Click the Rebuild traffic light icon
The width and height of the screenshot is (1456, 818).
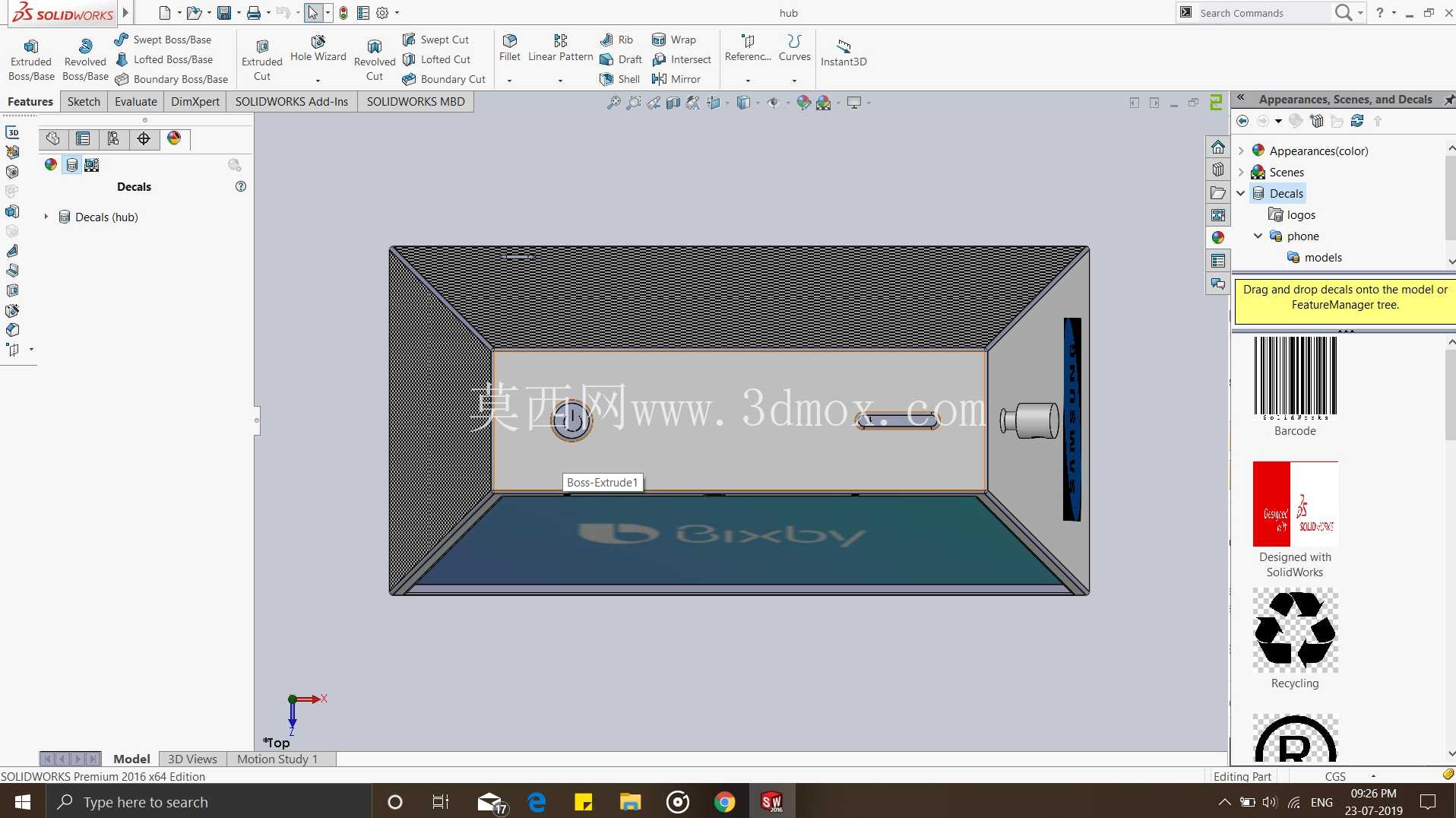(343, 13)
